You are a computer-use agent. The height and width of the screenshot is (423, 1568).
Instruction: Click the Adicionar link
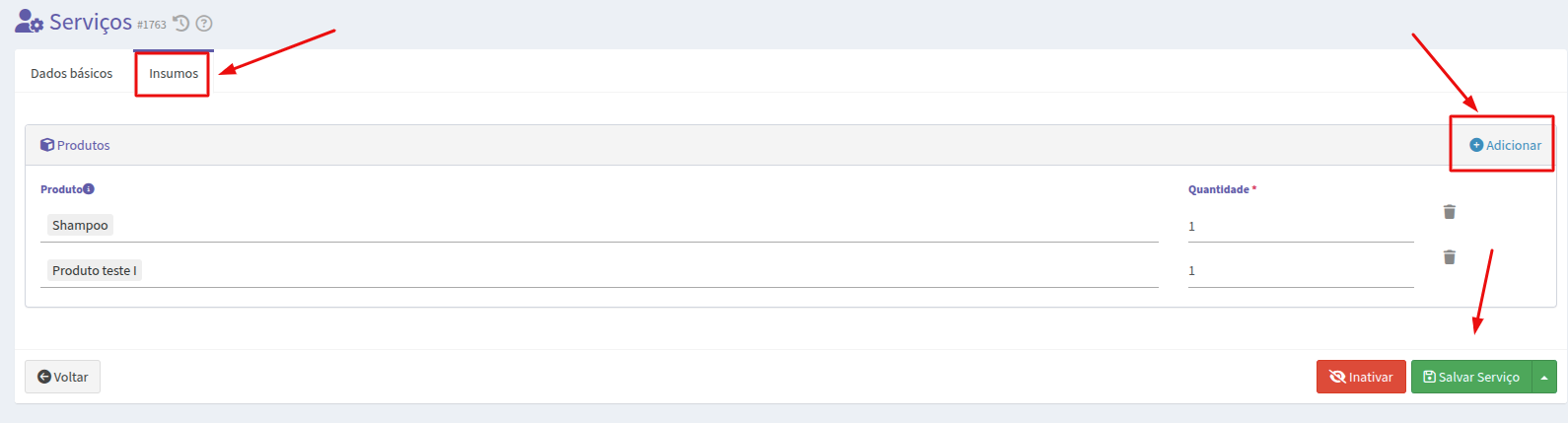click(x=1506, y=145)
